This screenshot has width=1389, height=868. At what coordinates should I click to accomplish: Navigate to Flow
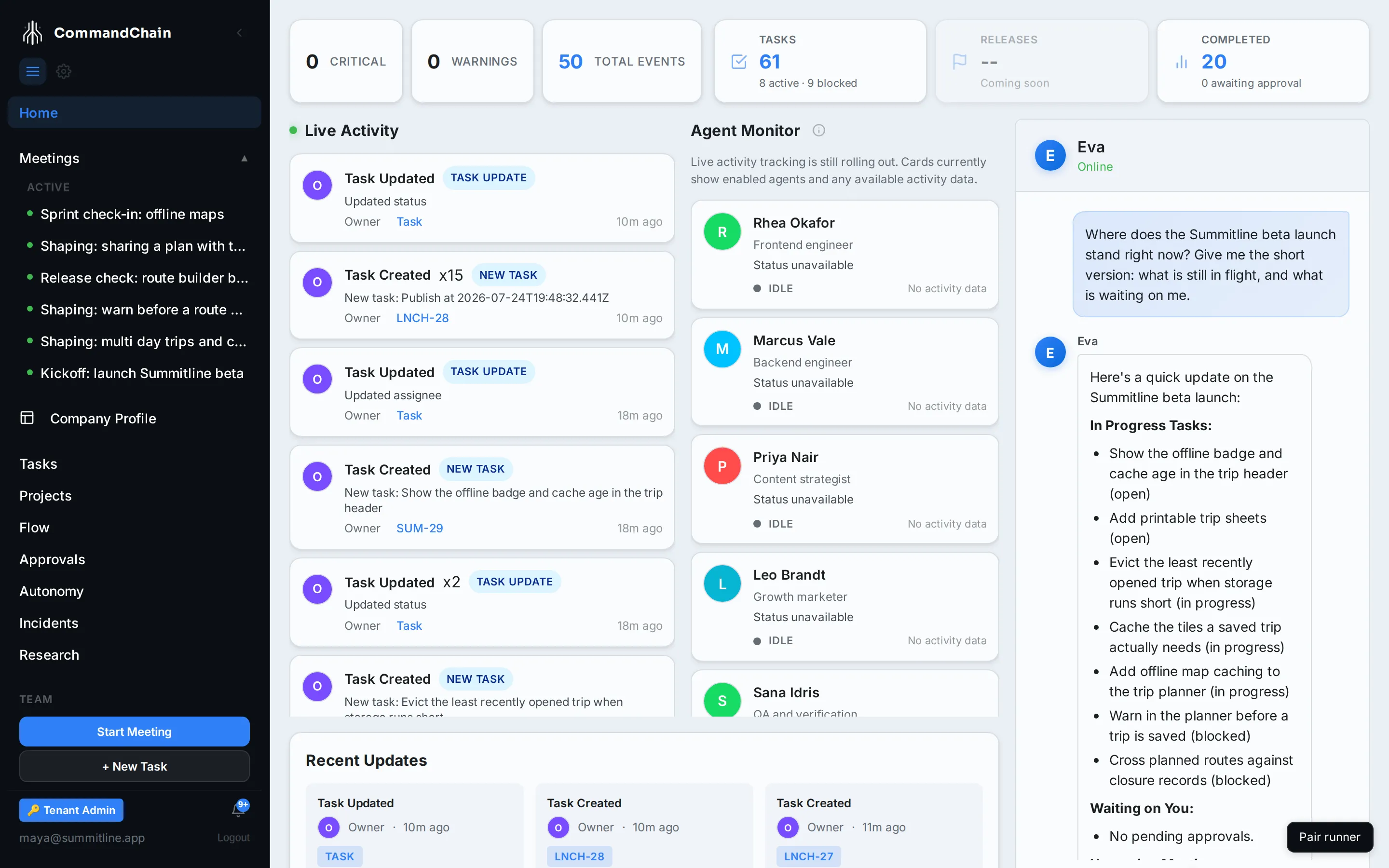(34, 527)
